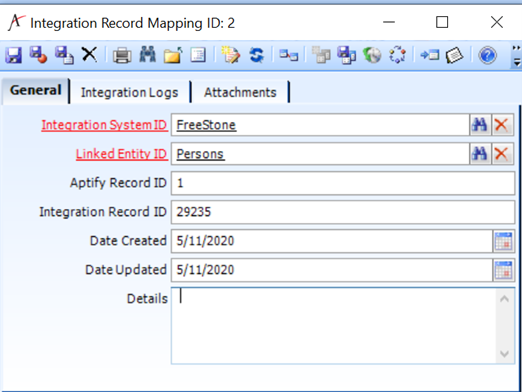The image size is (522, 392).
Task: Click the Save record icon
Action: pyautogui.click(x=13, y=55)
